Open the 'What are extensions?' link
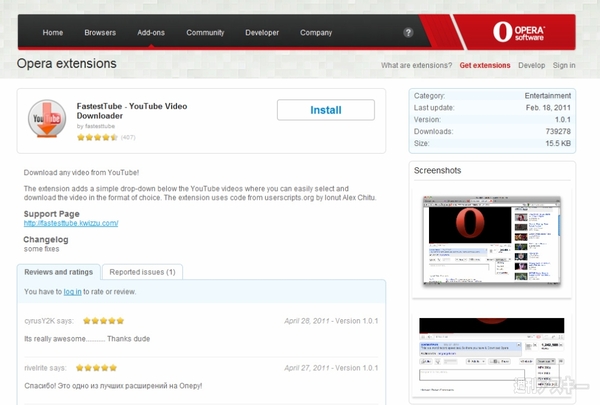Screen dimensions: 600x405 click(416, 65)
